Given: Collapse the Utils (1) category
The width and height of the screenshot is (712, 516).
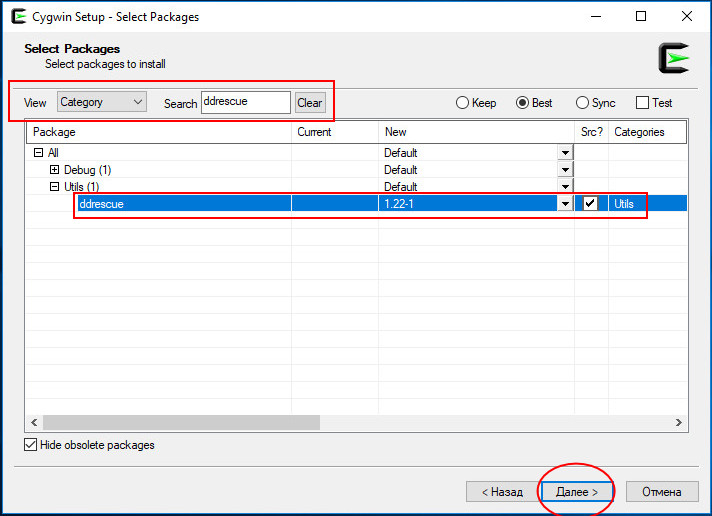Looking at the screenshot, I should 54,186.
